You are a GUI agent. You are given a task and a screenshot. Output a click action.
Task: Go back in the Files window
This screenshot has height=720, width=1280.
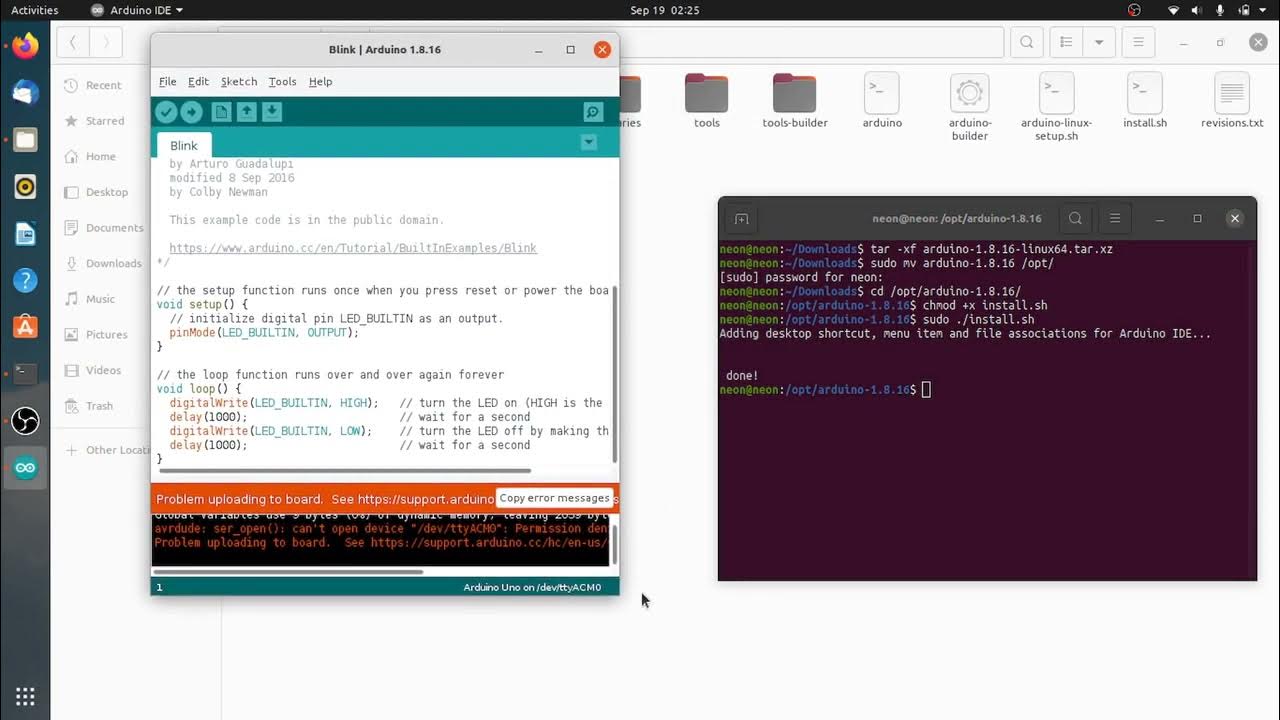coord(73,43)
